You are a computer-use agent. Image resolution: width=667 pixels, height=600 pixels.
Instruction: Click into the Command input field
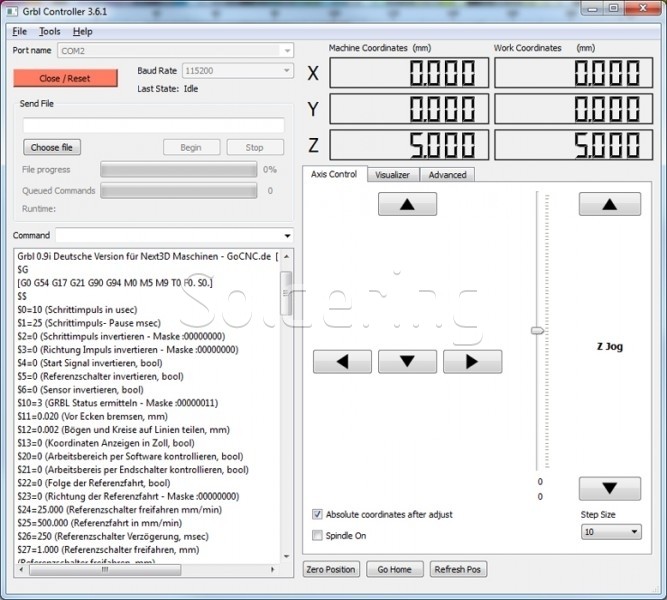(175, 235)
